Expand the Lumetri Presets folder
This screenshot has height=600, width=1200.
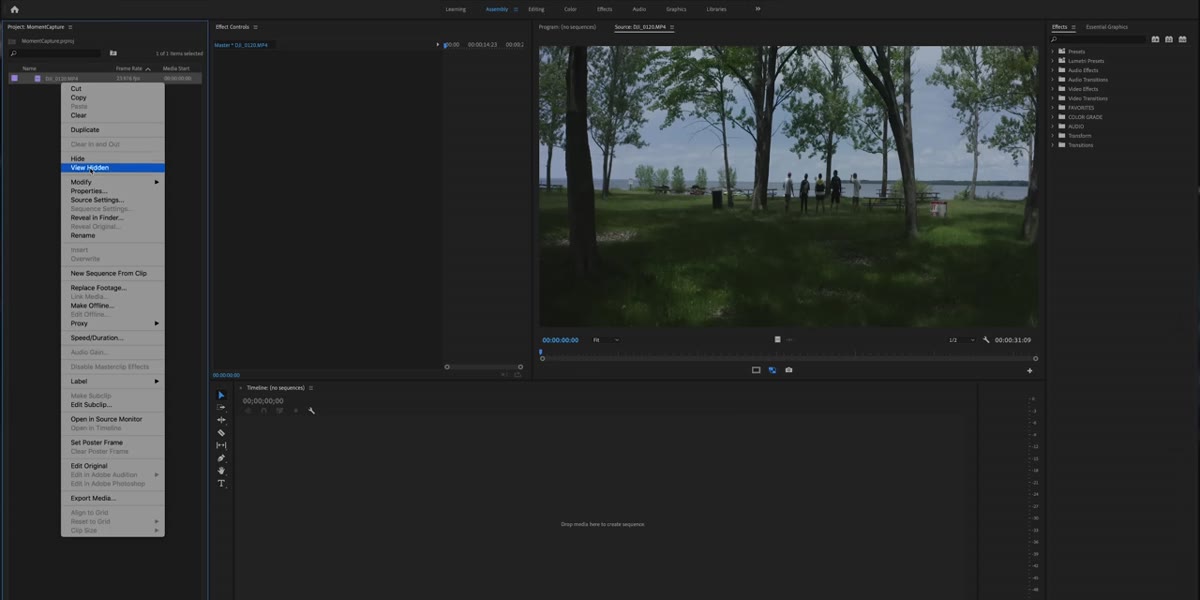1052,61
